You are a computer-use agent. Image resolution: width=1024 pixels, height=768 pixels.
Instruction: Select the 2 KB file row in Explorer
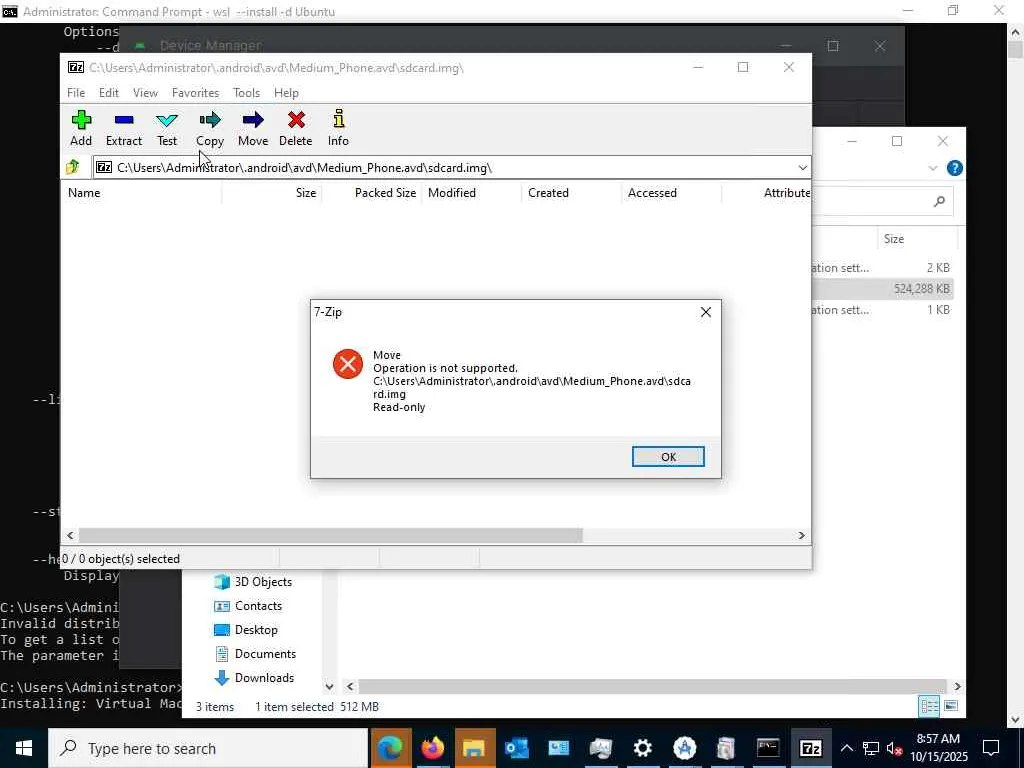tap(882, 268)
